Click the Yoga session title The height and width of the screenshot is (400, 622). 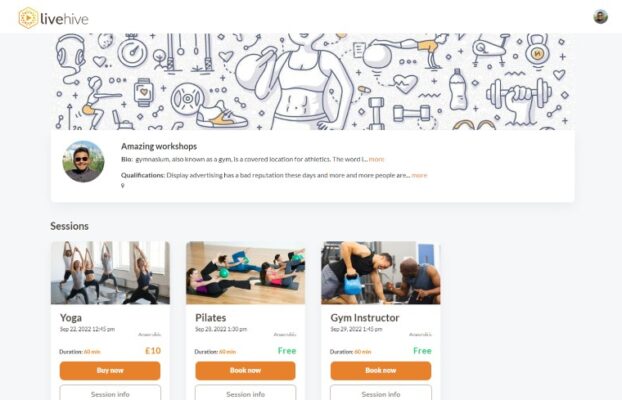click(71, 318)
